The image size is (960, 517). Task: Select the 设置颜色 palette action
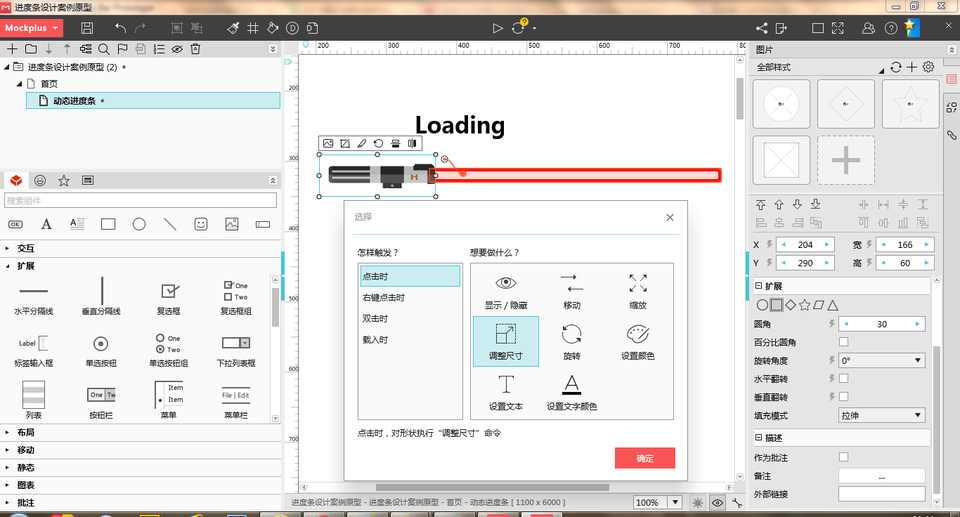coord(638,341)
